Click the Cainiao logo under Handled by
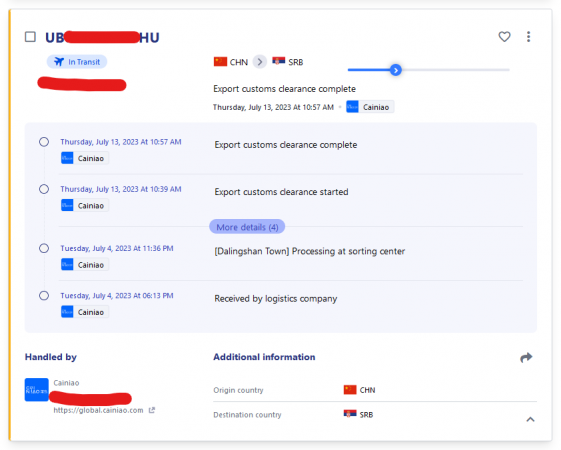 [36, 390]
